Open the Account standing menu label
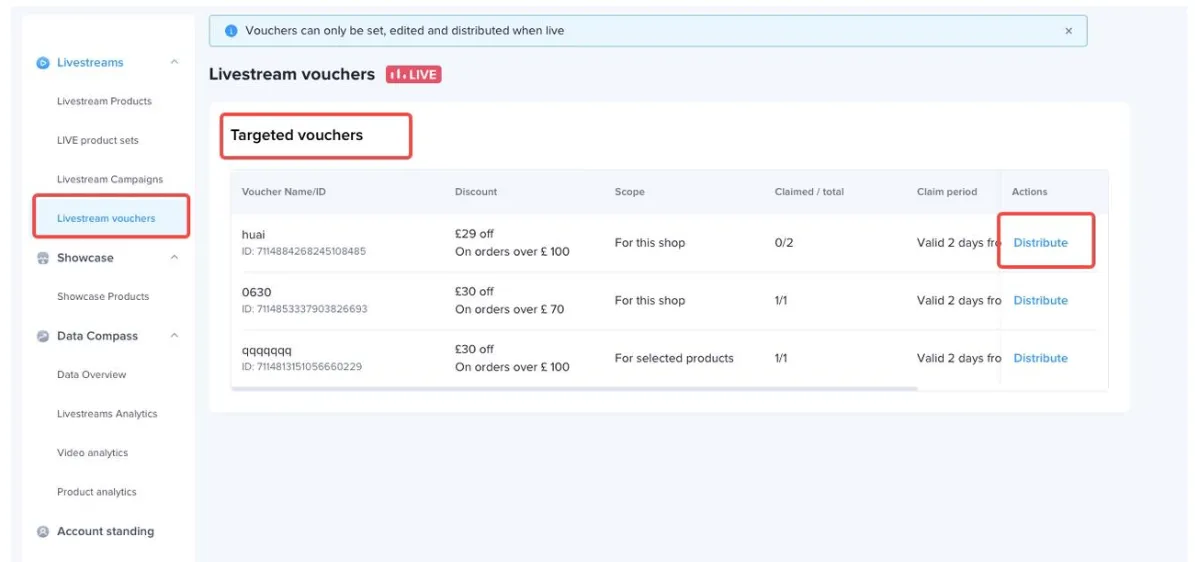This screenshot has width=1195, height=562. (x=105, y=531)
